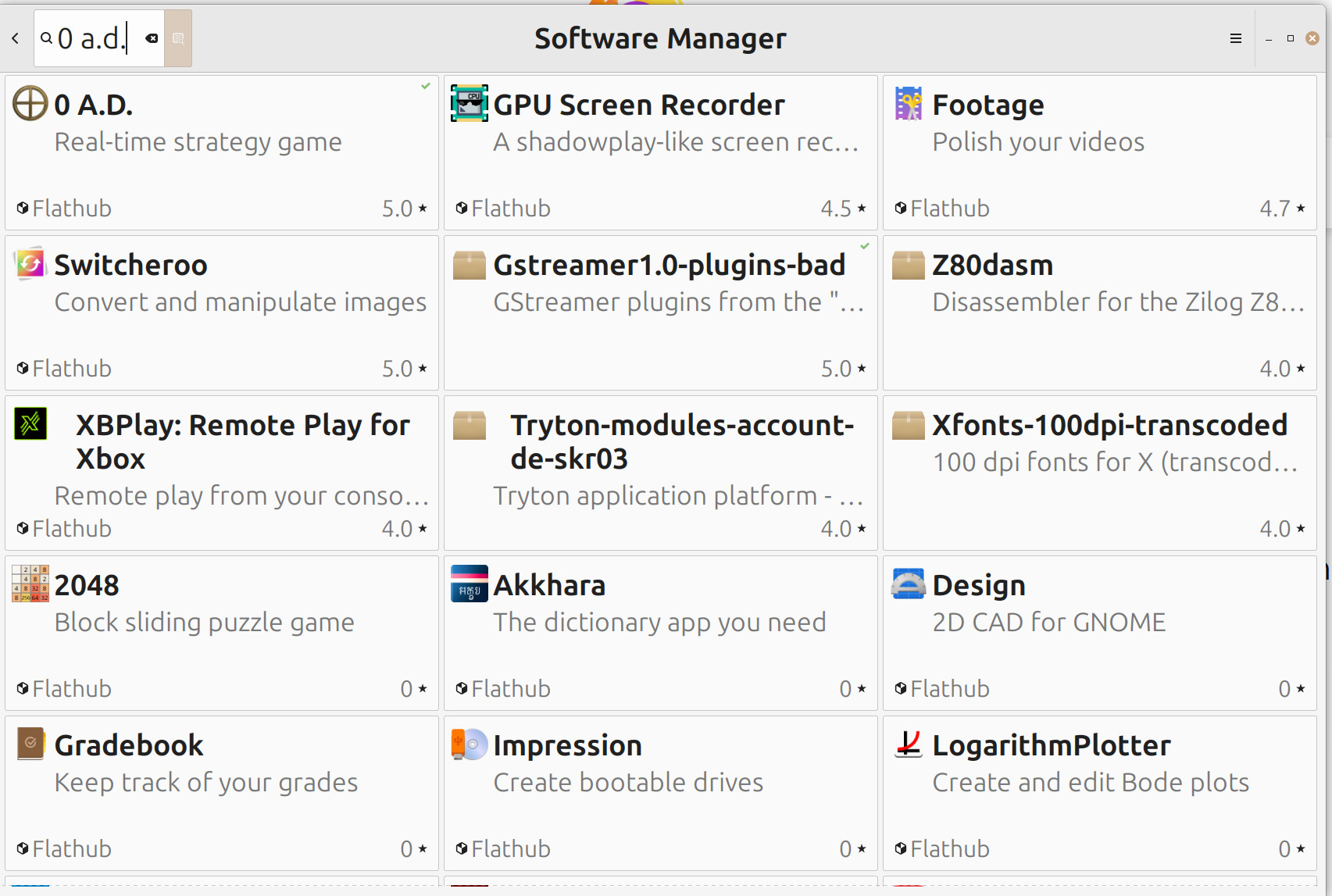The height and width of the screenshot is (896, 1332).
Task: Click the 4.5 rating on GPU Screen Recorder
Action: click(836, 209)
